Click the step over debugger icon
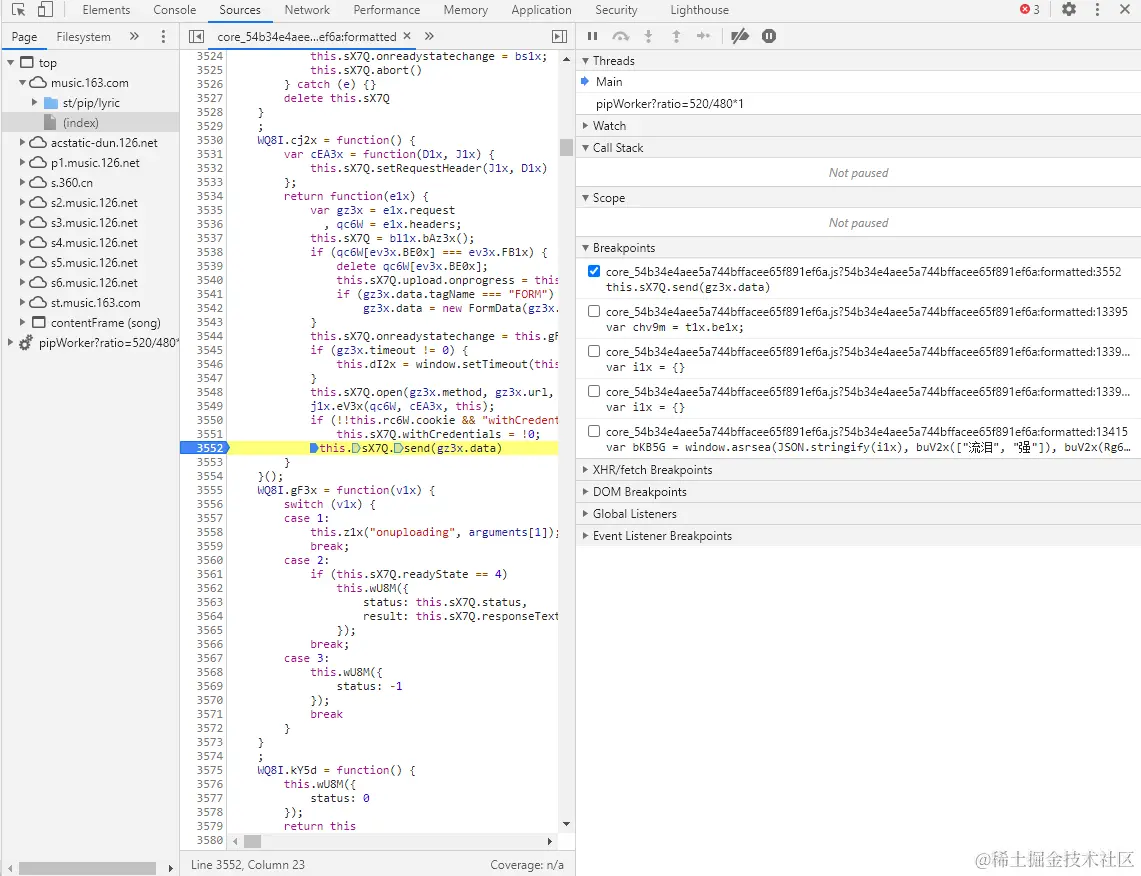1141x876 pixels. click(x=620, y=36)
